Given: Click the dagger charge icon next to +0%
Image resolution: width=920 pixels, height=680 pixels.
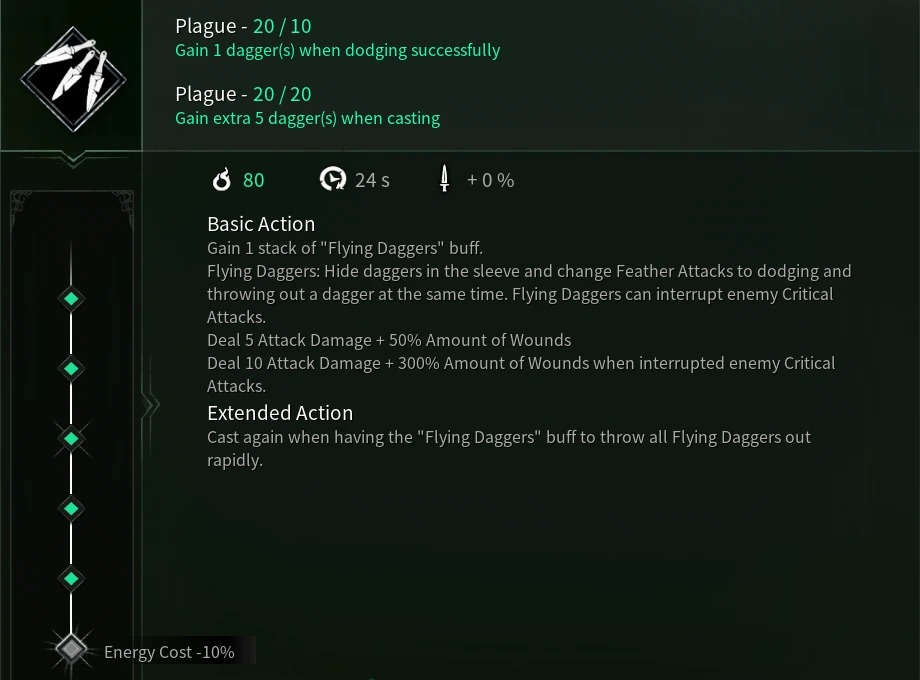Looking at the screenshot, I should click(x=444, y=179).
